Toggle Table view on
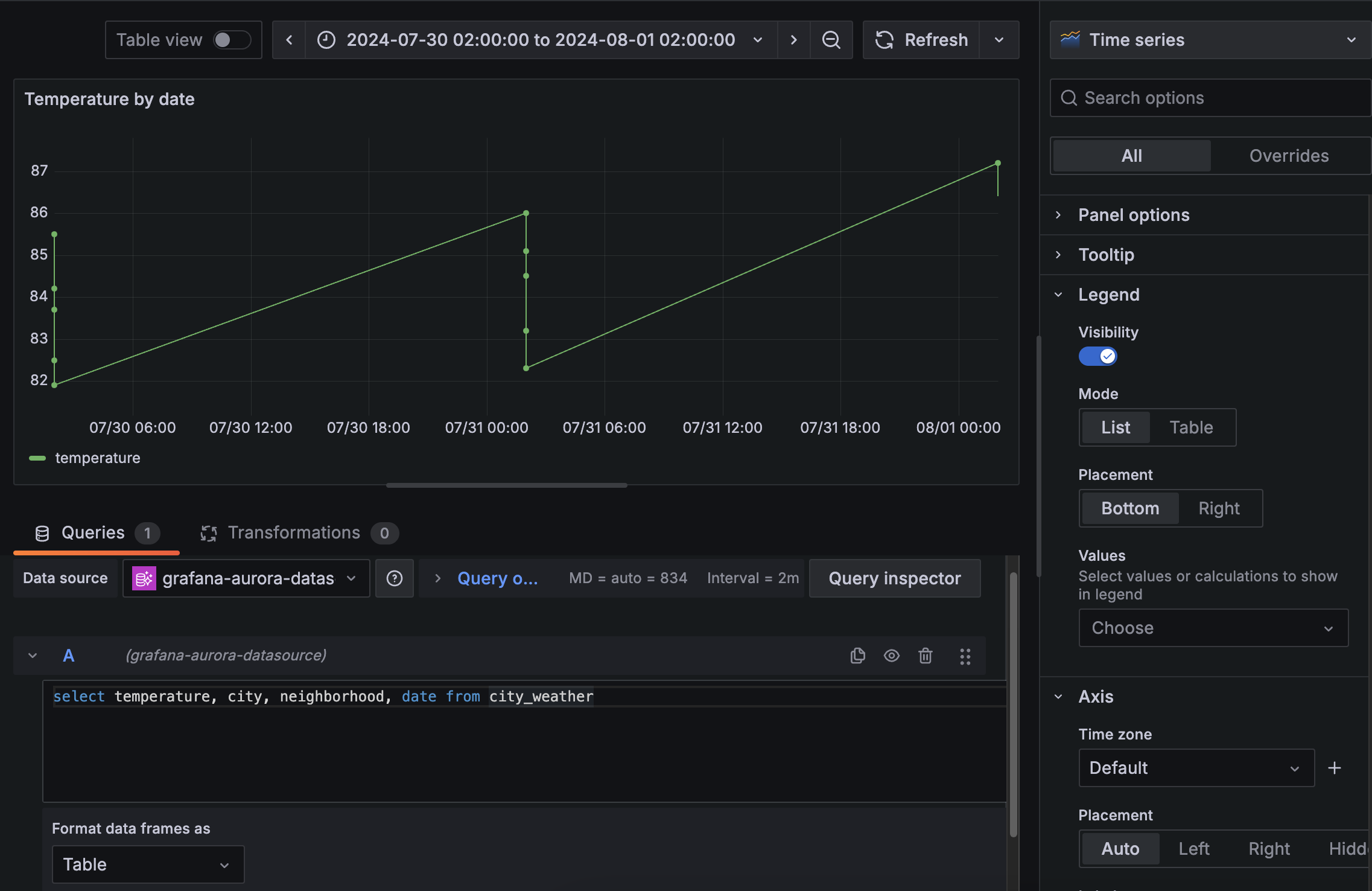Image resolution: width=1372 pixels, height=891 pixels. click(232, 39)
